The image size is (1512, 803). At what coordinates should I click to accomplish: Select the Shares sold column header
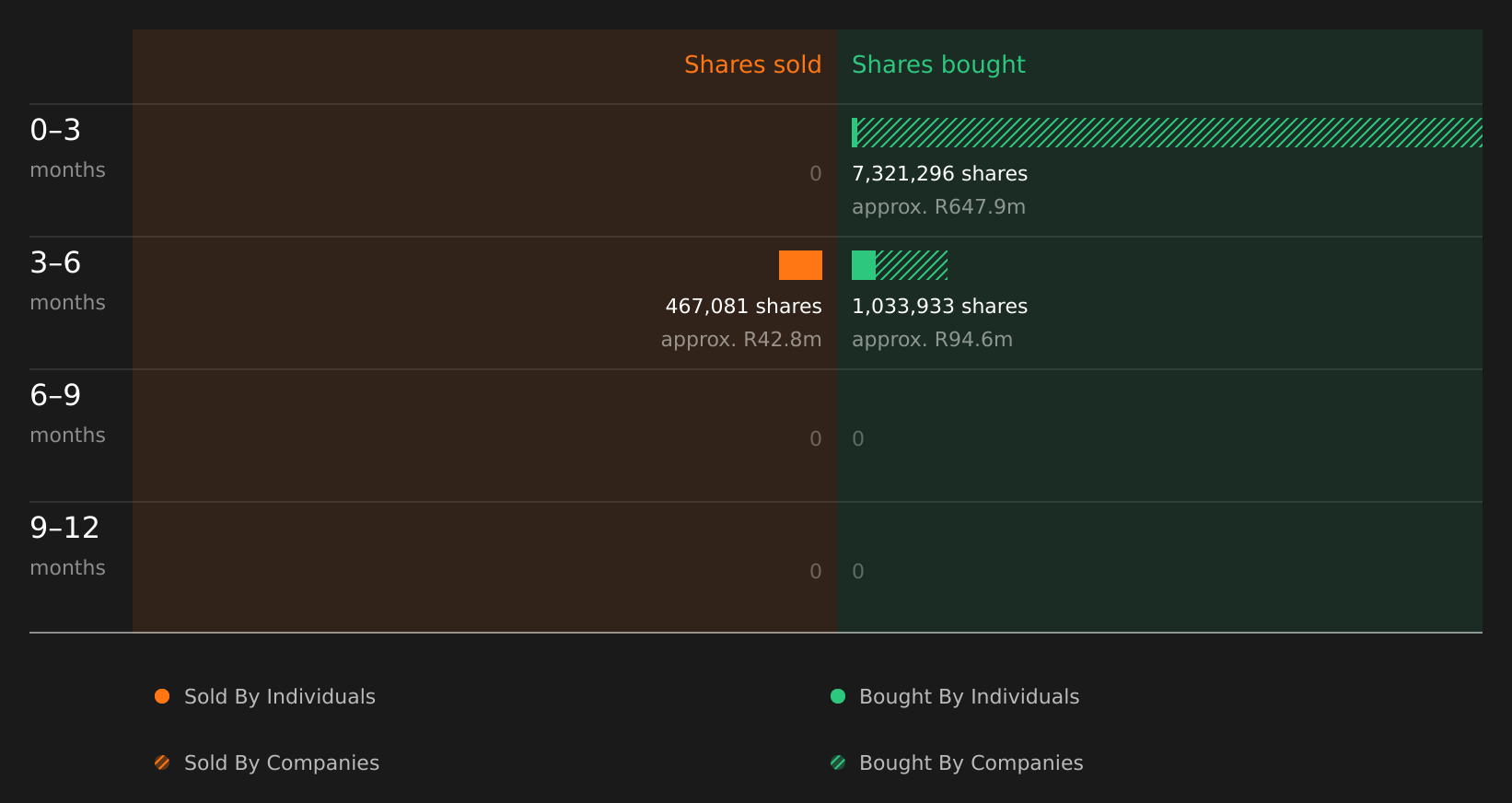pos(752,64)
